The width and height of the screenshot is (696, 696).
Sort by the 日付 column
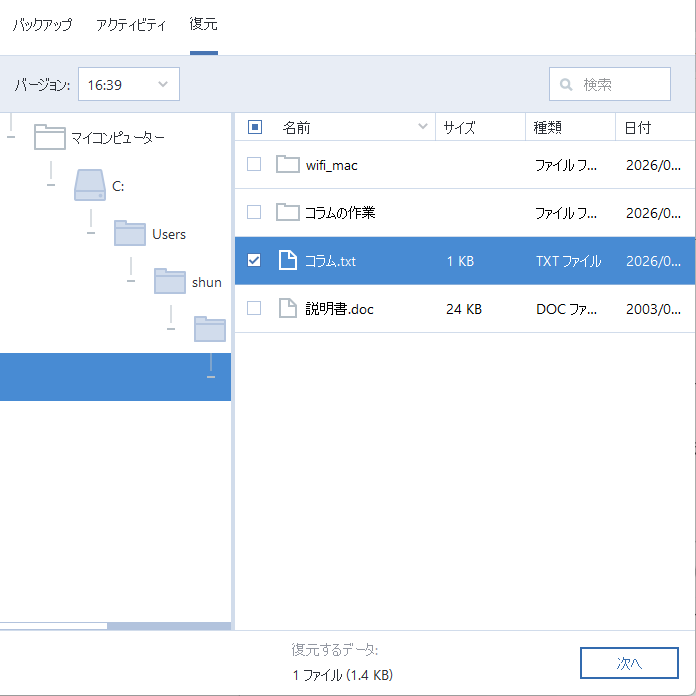(x=638, y=128)
